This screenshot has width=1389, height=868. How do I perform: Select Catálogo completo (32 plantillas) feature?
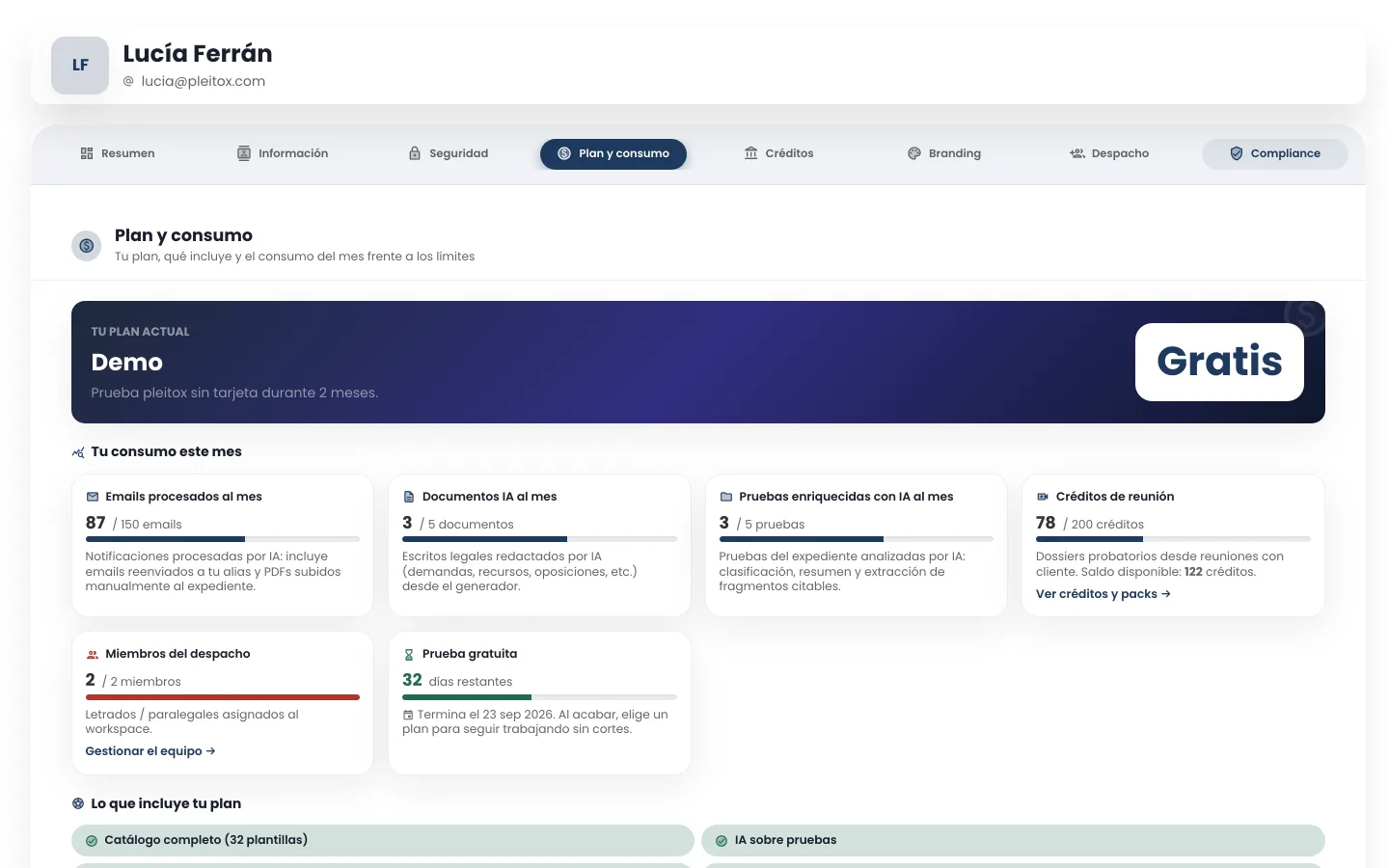point(383,840)
